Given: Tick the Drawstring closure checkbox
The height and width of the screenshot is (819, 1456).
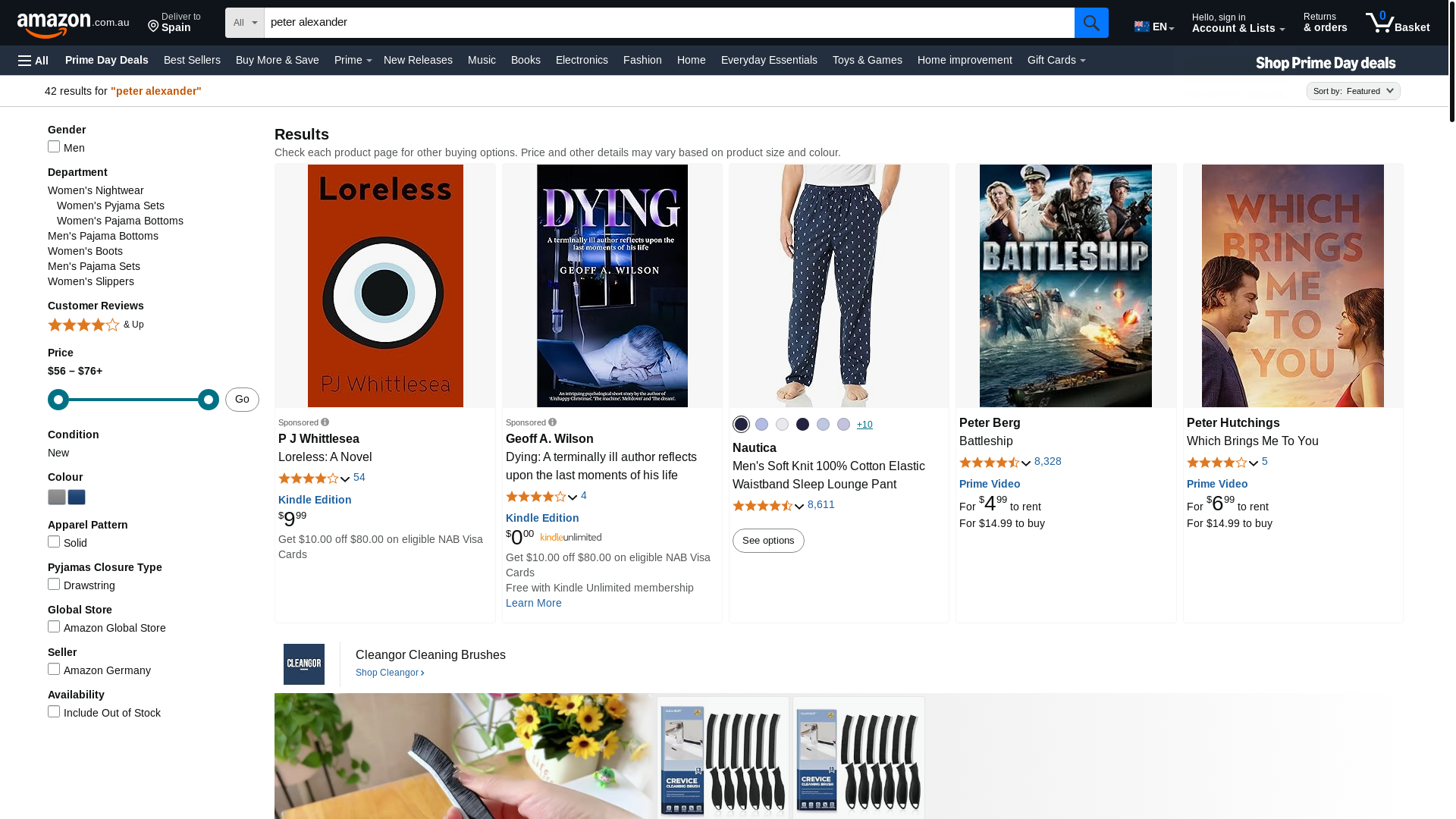Looking at the screenshot, I should point(54,584).
